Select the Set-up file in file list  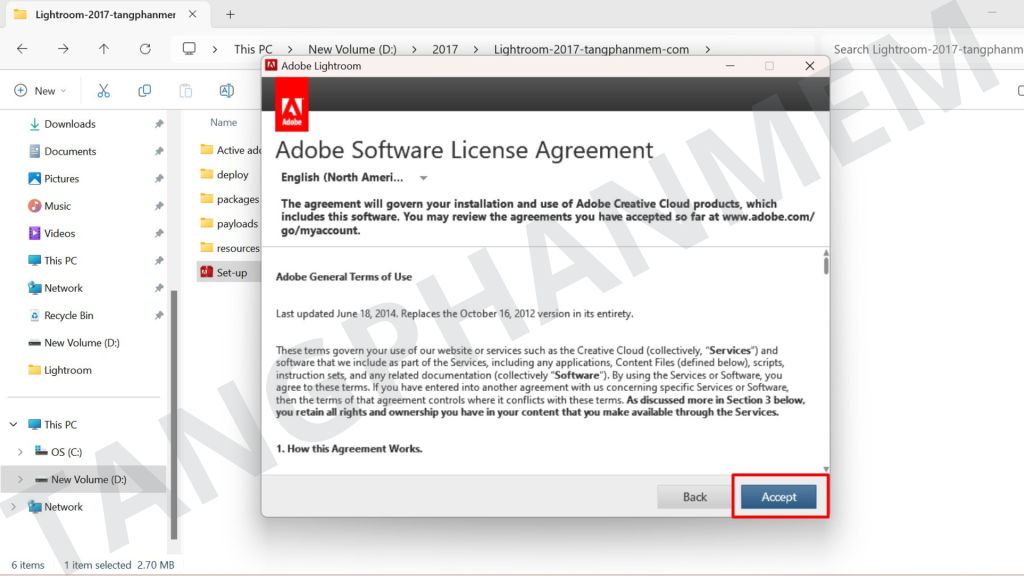(231, 272)
